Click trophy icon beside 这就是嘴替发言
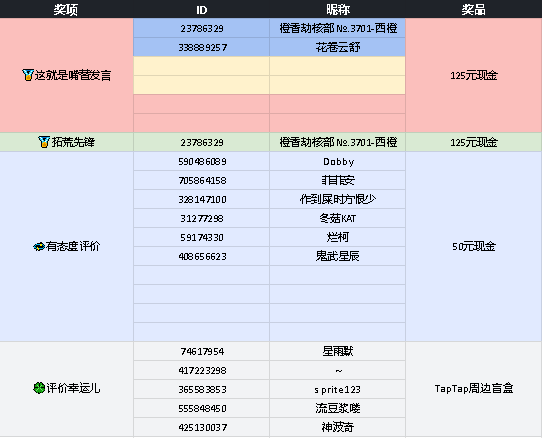The width and height of the screenshot is (542, 438). (28, 75)
